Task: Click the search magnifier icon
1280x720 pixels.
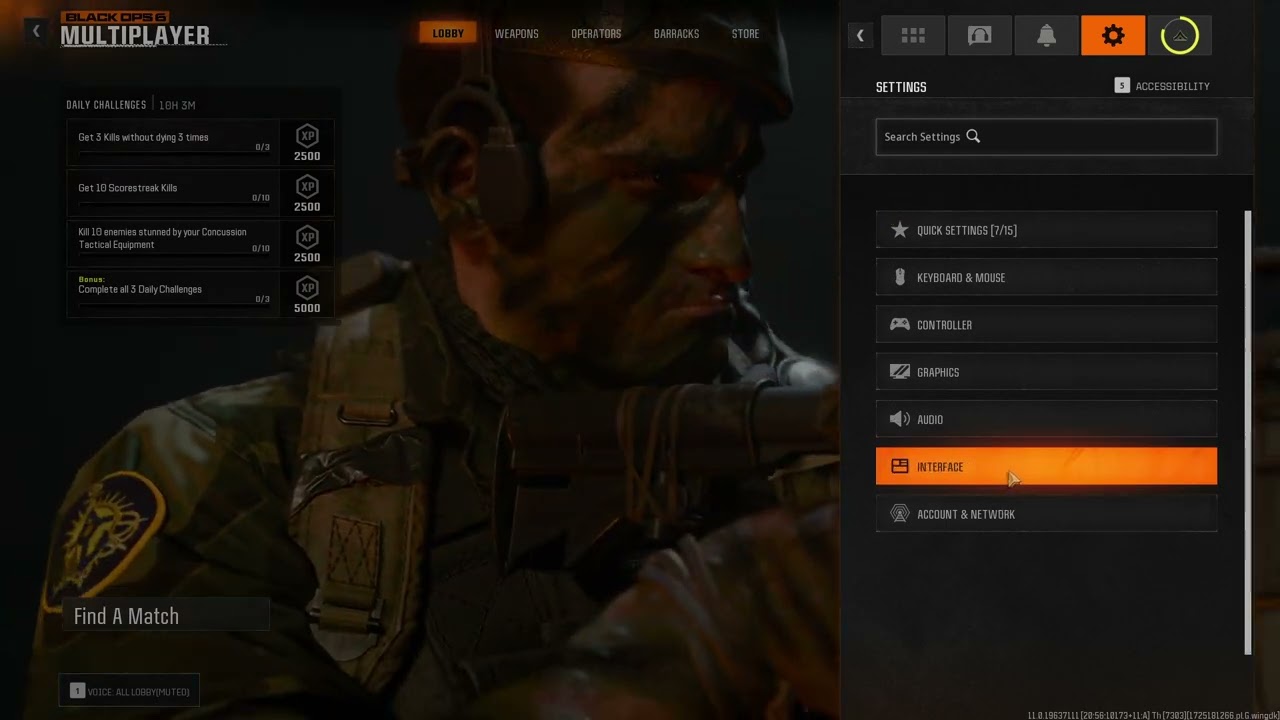Action: [x=973, y=136]
